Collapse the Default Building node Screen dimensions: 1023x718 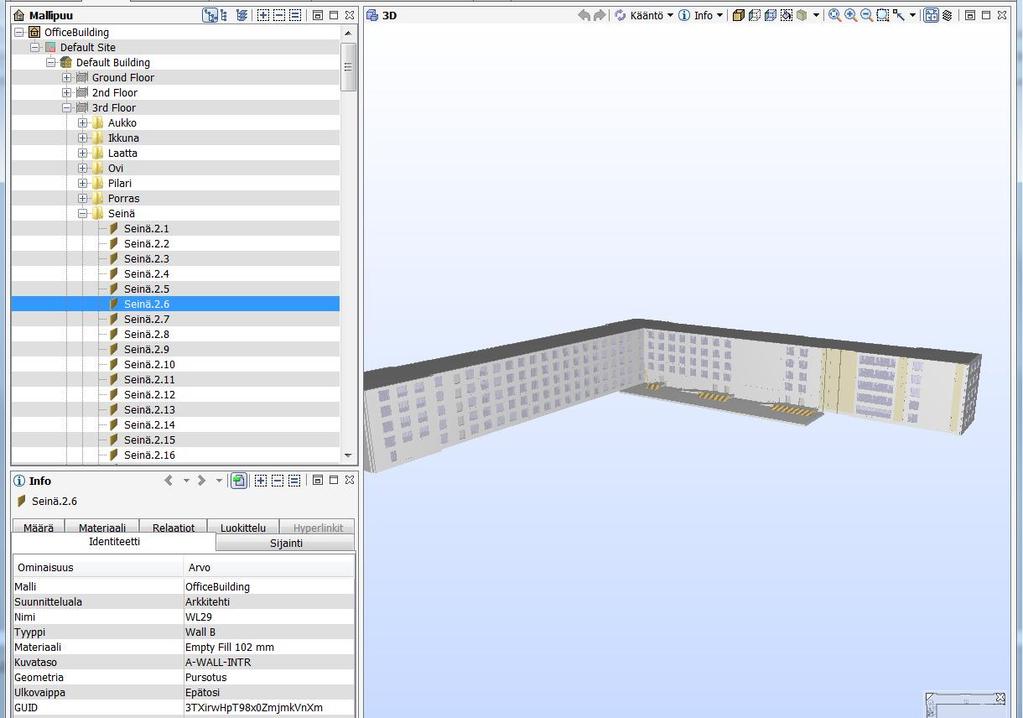[51, 62]
